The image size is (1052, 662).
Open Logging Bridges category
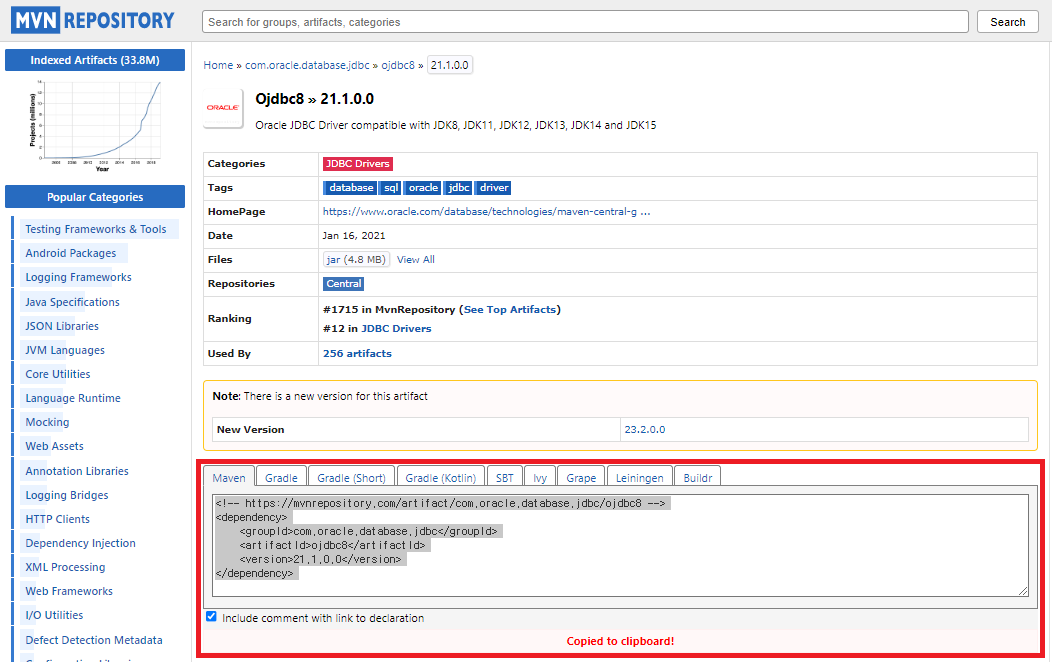pyautogui.click(x=67, y=495)
